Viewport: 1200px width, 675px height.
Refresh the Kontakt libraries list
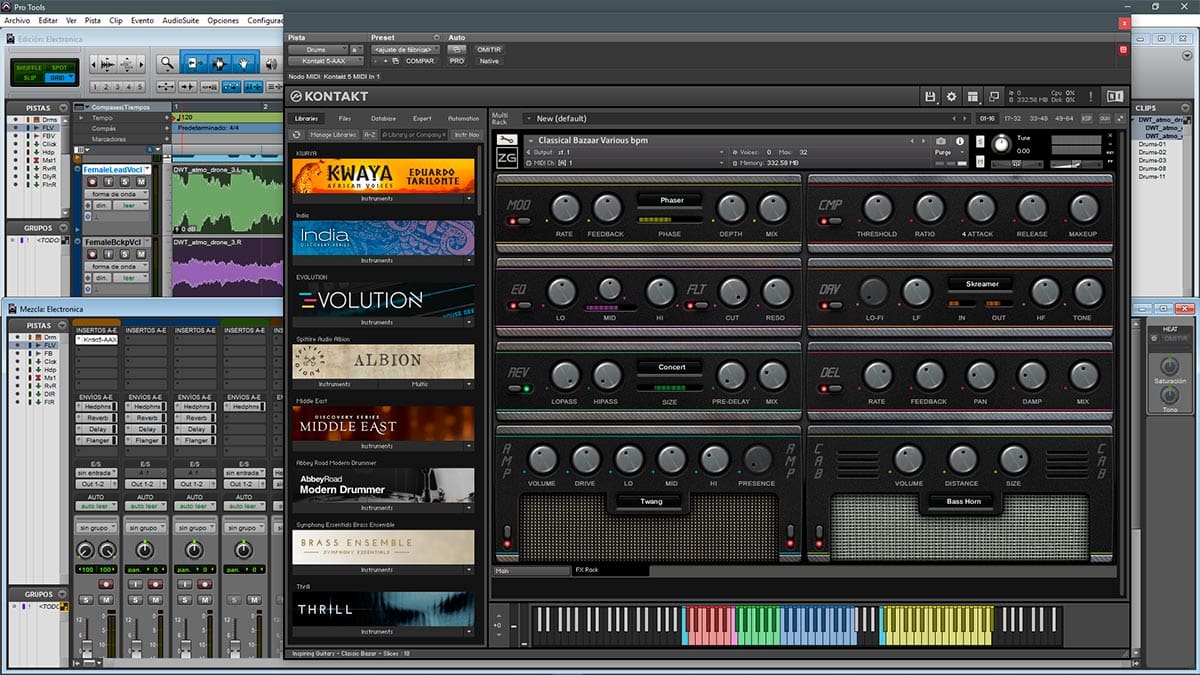[297, 134]
